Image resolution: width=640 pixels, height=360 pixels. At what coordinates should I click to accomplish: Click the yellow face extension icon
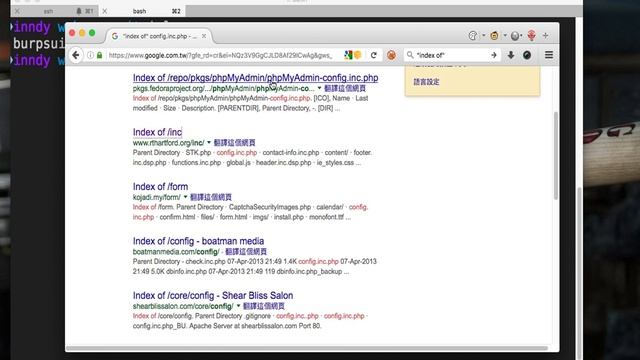(x=494, y=36)
